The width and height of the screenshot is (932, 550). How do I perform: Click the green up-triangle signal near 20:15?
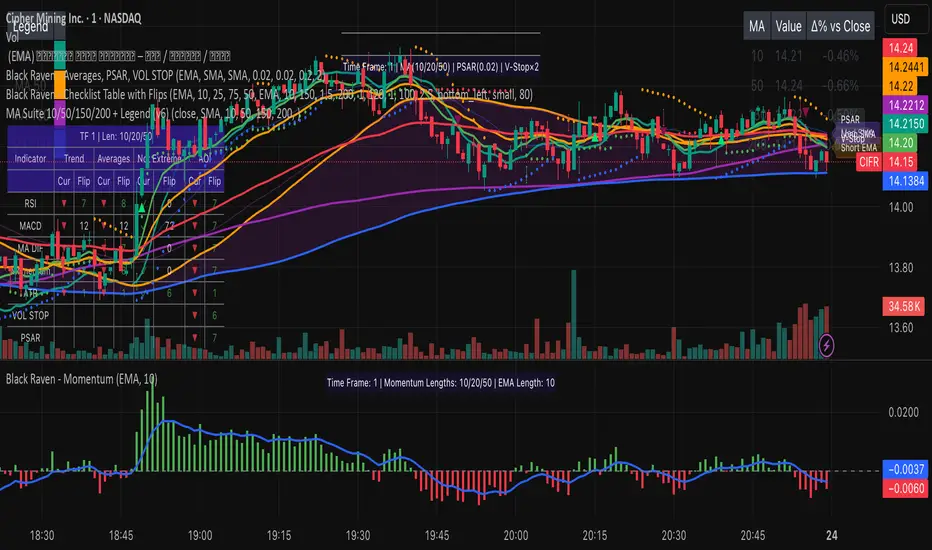tap(593, 137)
